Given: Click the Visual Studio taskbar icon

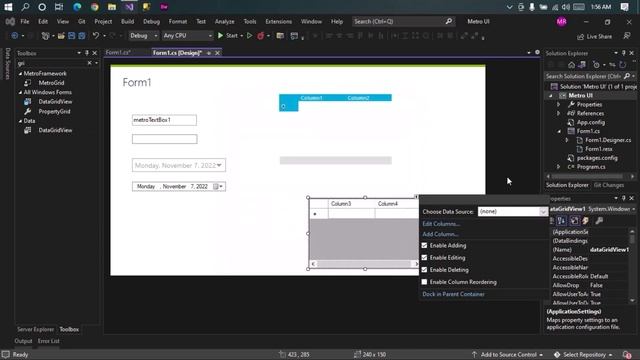Looking at the screenshot, I should 129,7.
